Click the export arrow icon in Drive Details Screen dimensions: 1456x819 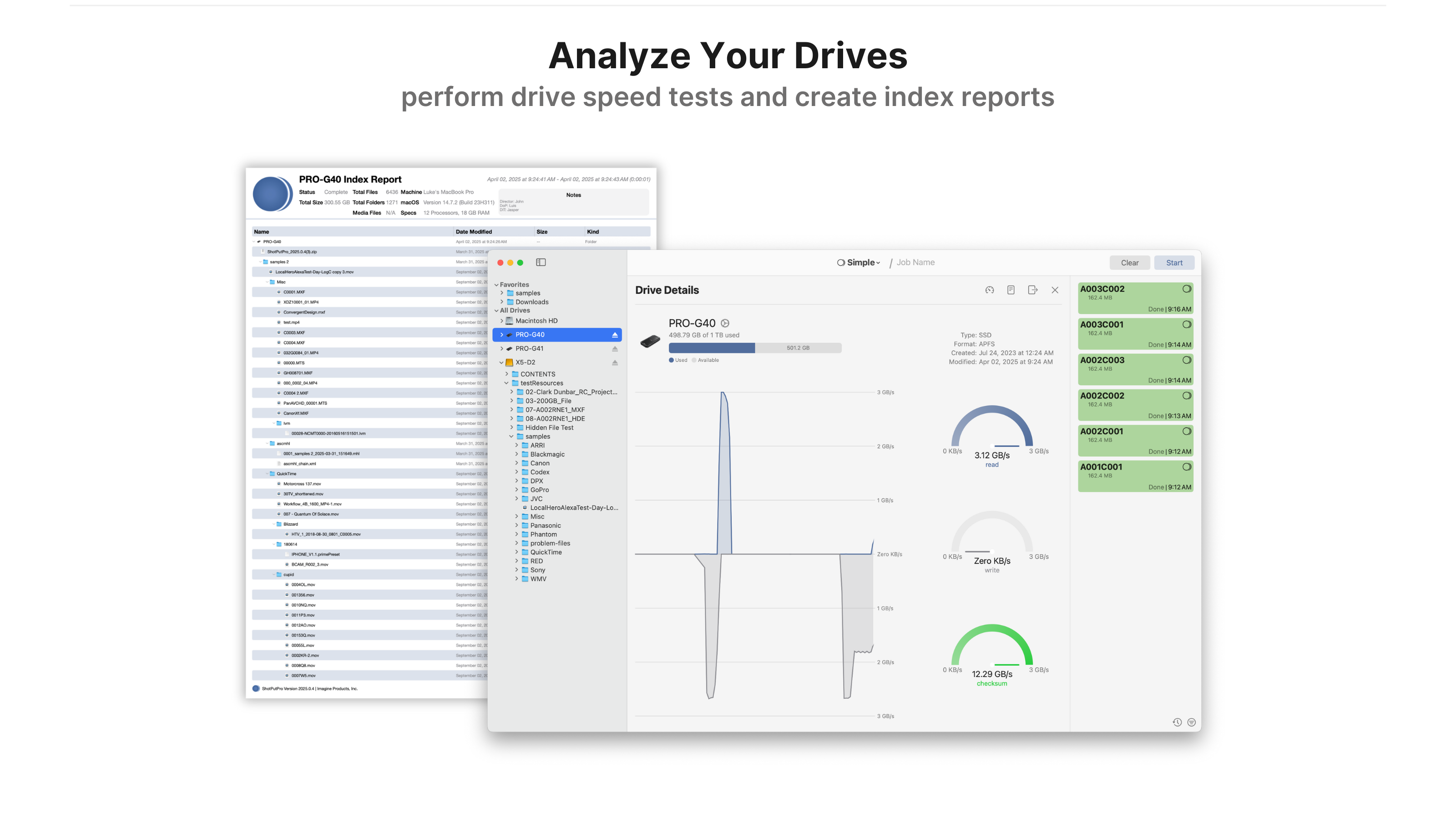1033,290
